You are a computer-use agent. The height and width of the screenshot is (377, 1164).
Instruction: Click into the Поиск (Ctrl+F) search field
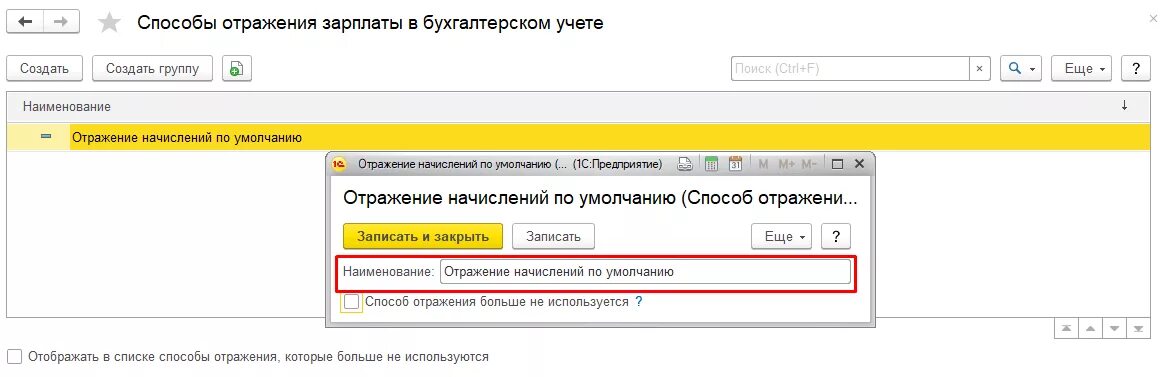(x=850, y=68)
